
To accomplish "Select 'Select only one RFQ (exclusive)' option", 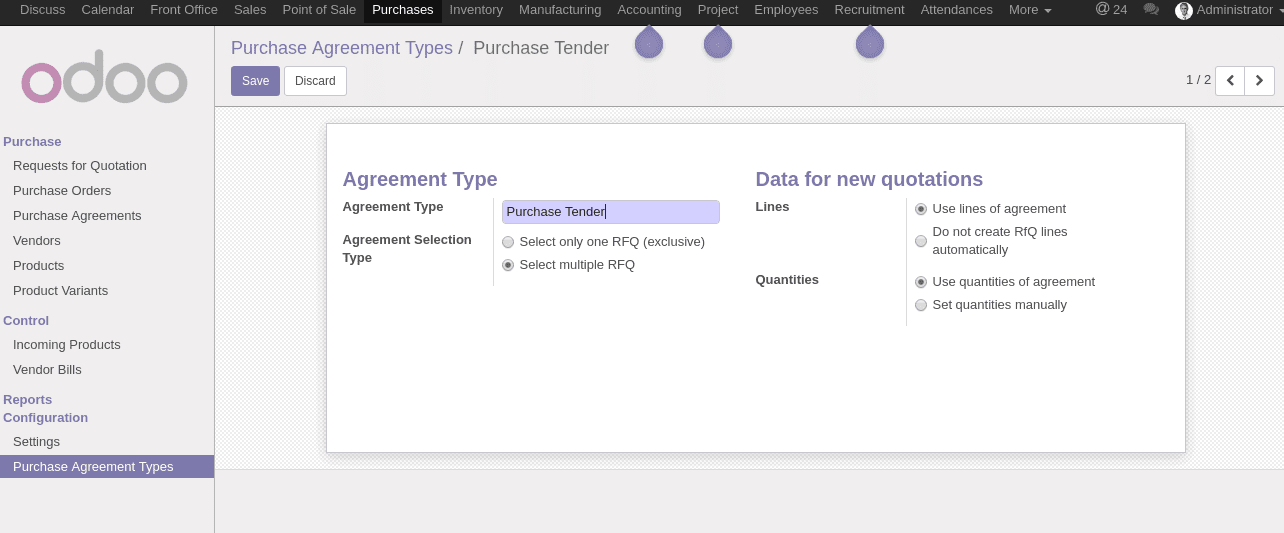I will (x=508, y=242).
